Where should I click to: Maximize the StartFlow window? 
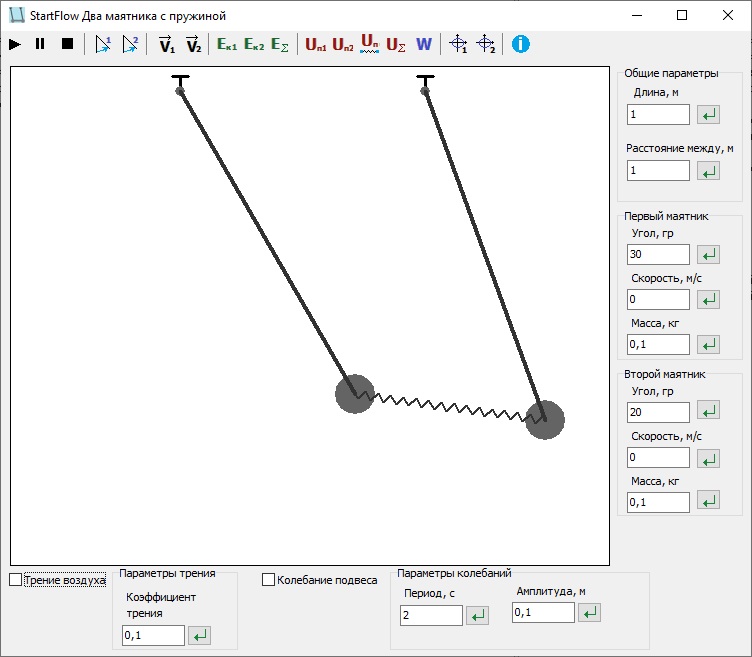[682, 15]
